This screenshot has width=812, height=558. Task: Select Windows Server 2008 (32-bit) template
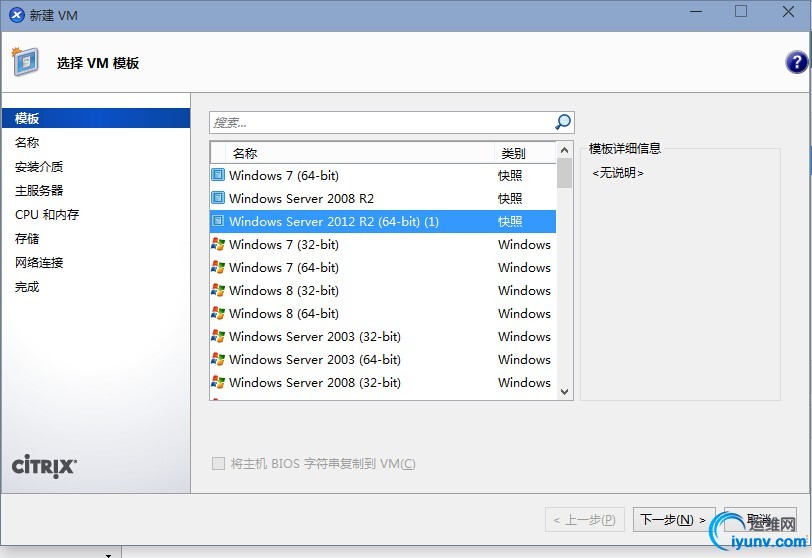tap(315, 383)
